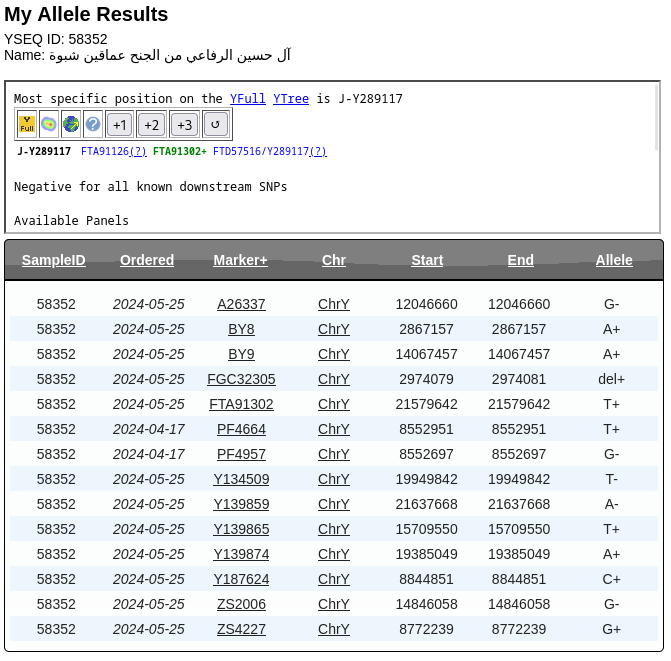Select the Available Panels text
The height and width of the screenshot is (661, 671).
(71, 221)
